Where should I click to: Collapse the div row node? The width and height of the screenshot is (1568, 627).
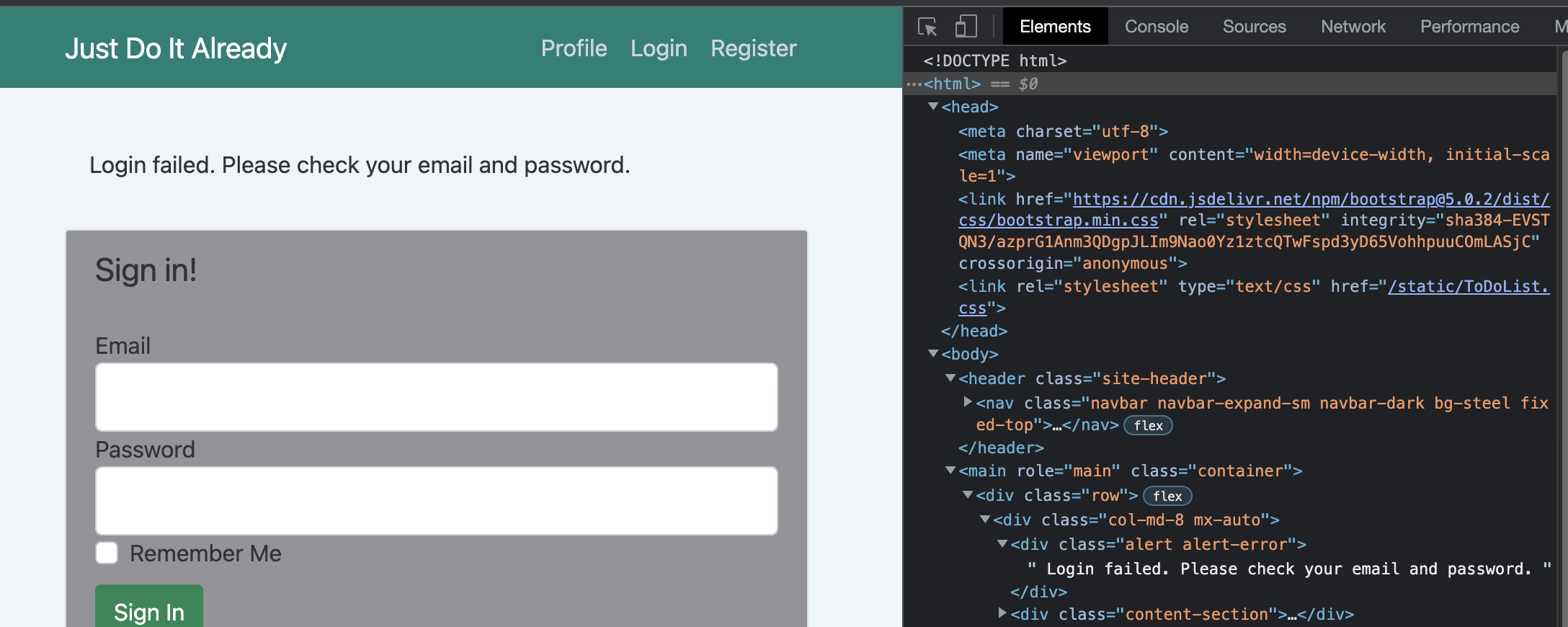click(x=968, y=495)
